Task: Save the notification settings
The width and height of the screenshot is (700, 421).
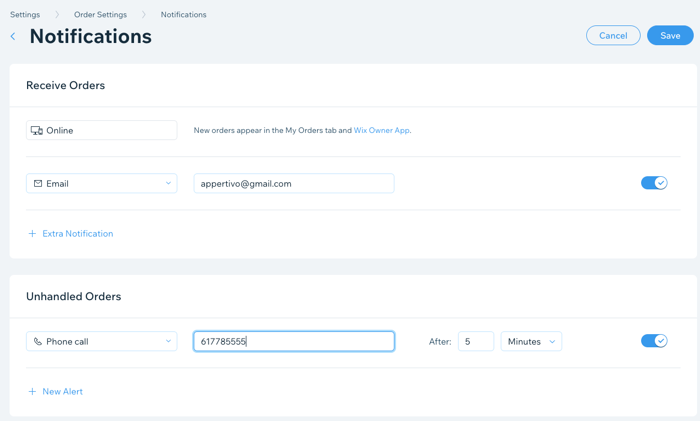Action: click(670, 35)
